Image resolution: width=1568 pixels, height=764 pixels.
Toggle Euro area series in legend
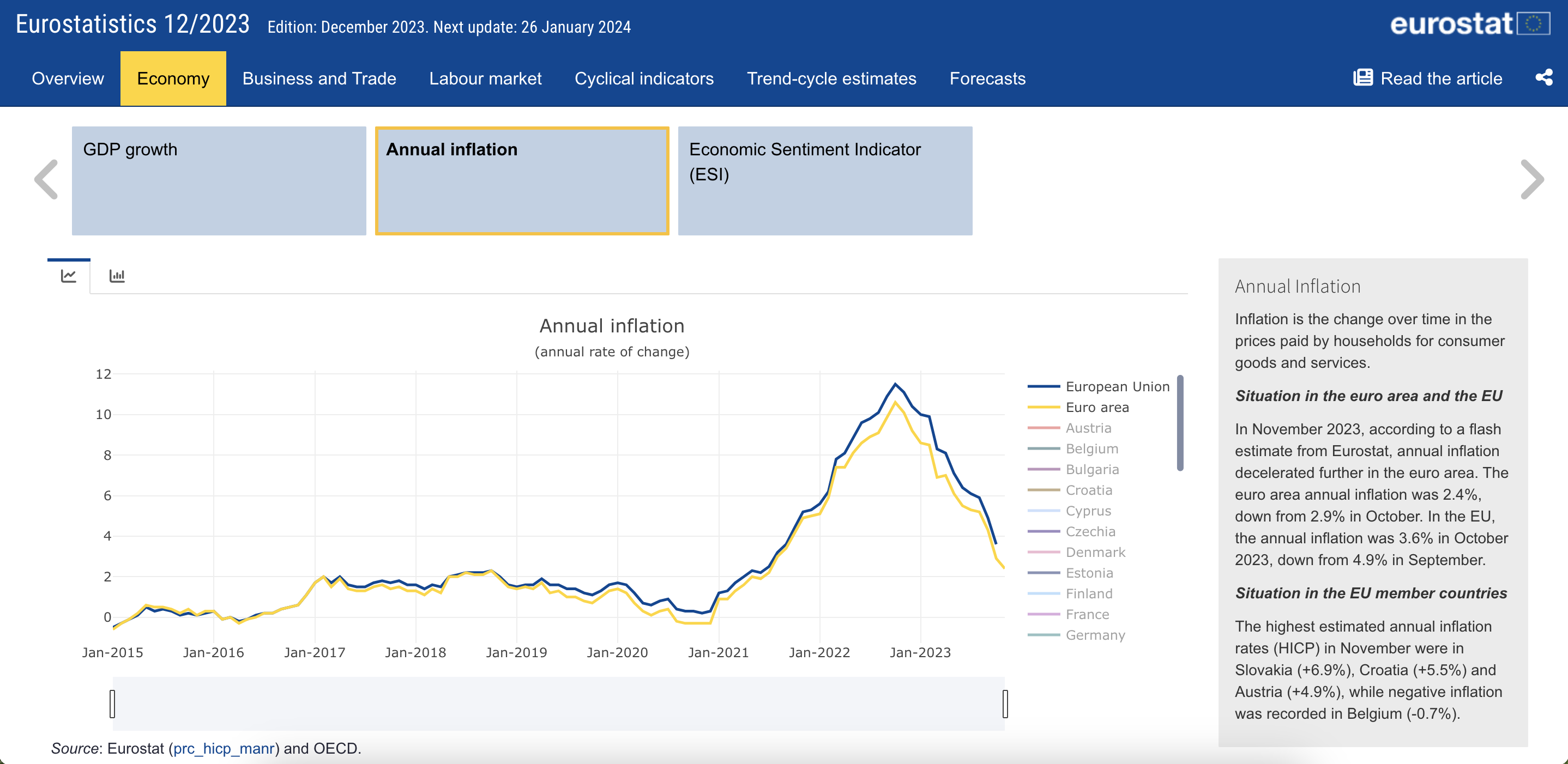(1096, 407)
